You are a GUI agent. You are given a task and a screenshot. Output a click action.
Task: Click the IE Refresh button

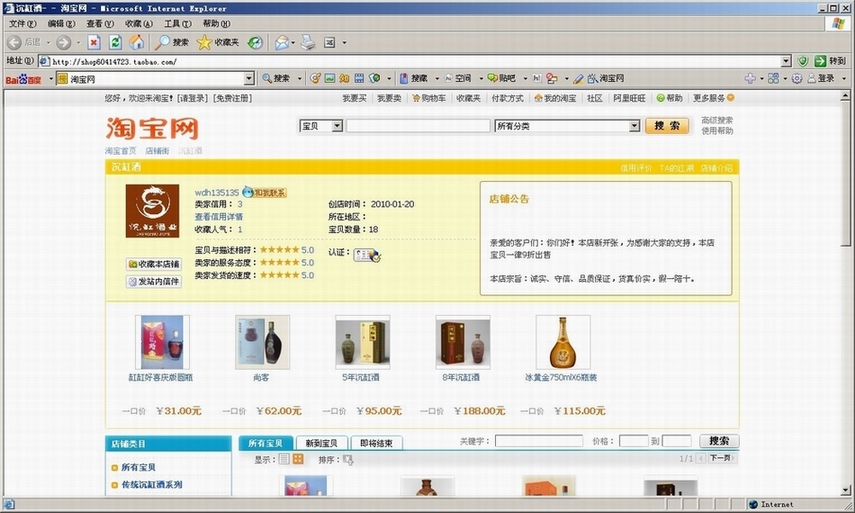115,43
